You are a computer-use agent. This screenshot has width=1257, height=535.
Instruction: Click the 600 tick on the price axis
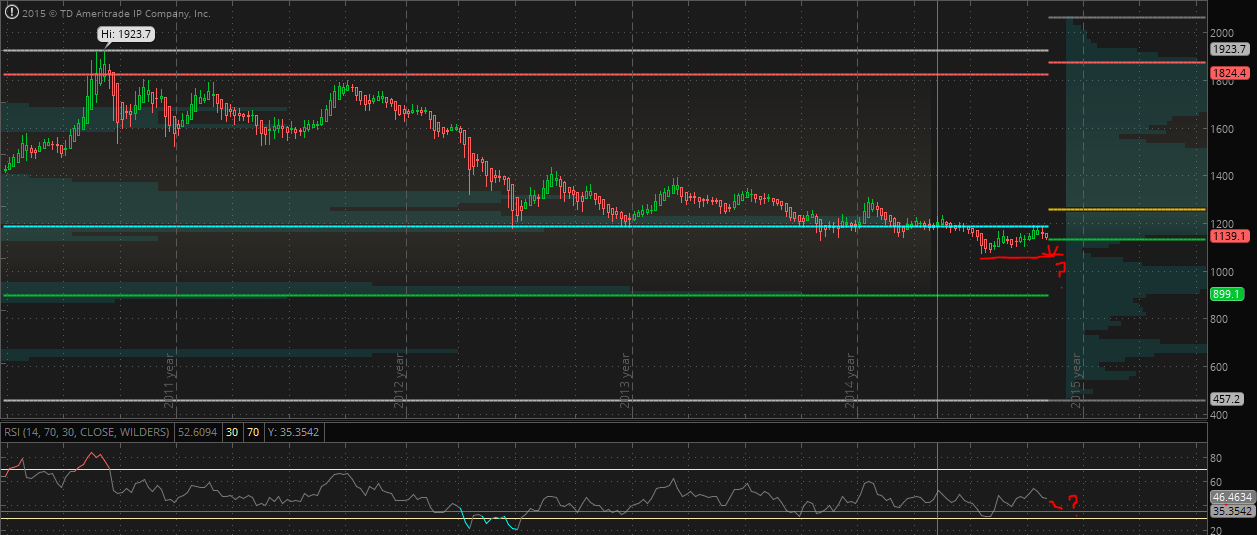click(x=1220, y=367)
